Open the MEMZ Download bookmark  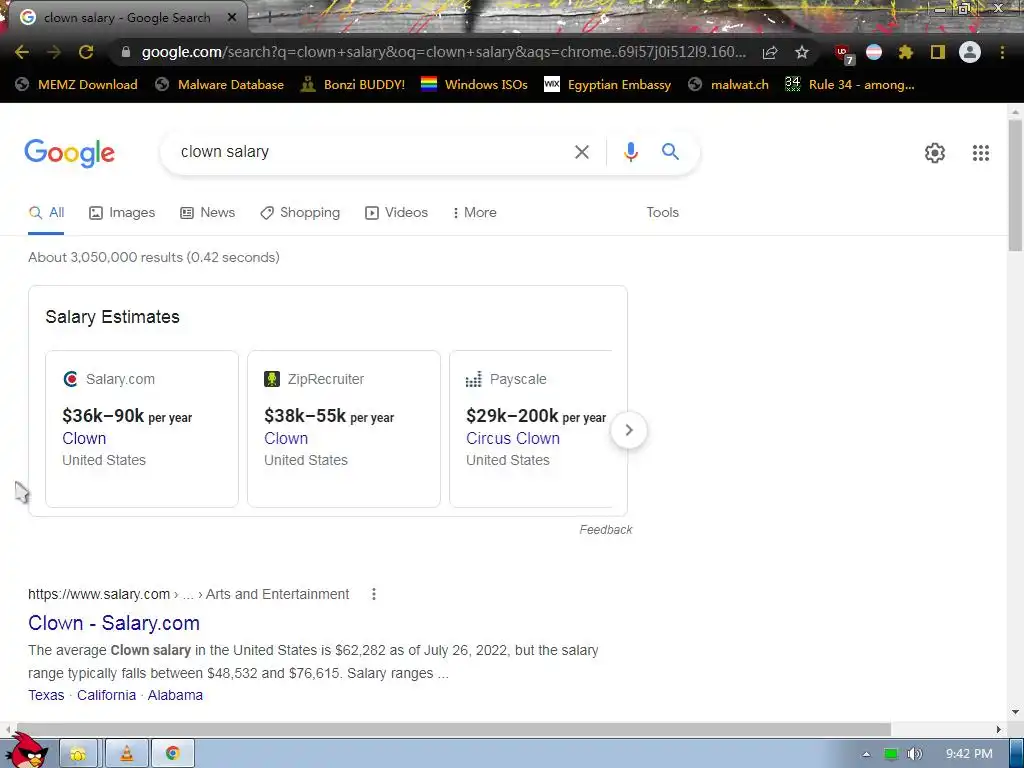tap(76, 84)
